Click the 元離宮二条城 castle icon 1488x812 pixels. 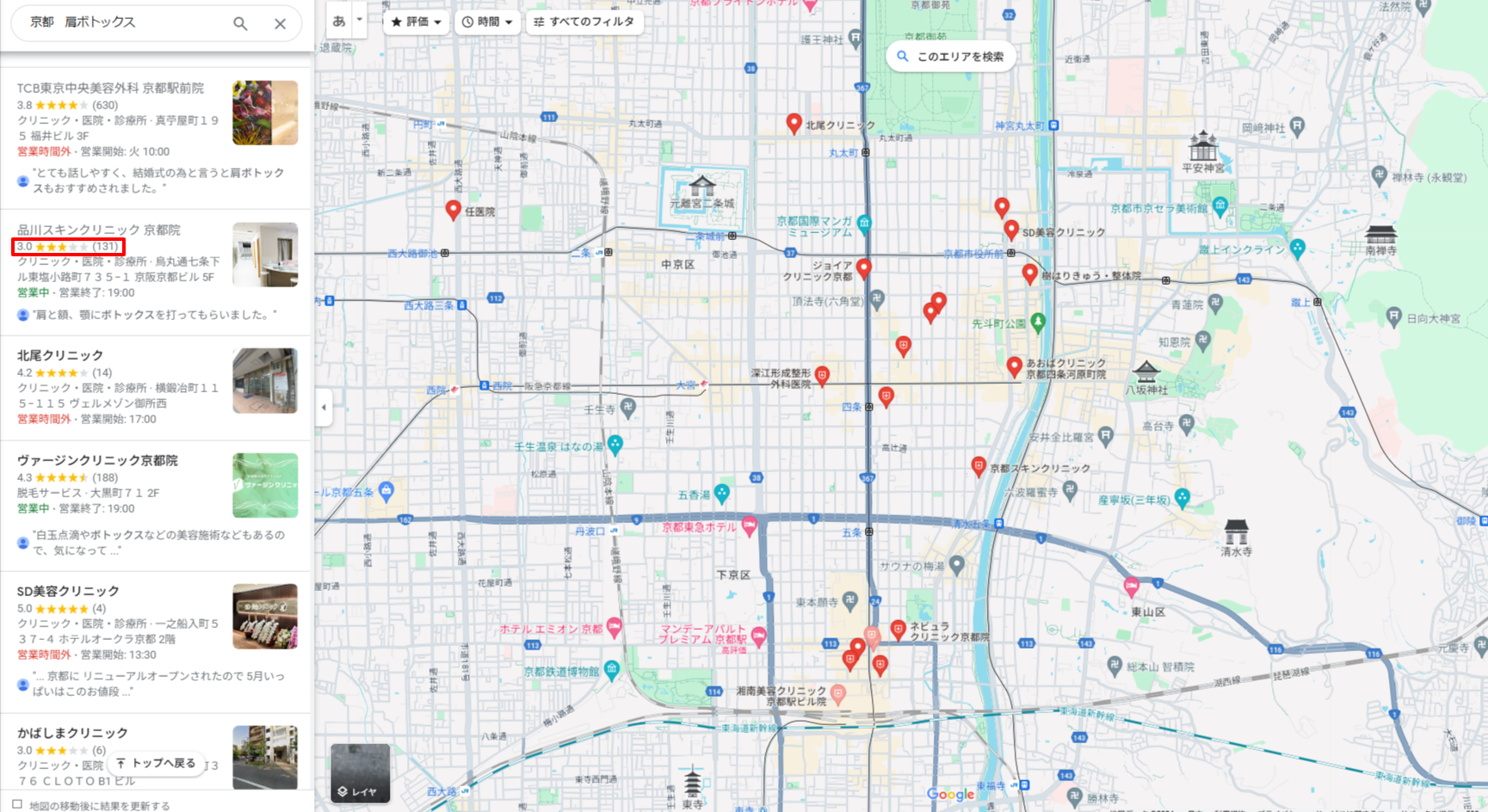pyautogui.click(x=702, y=185)
